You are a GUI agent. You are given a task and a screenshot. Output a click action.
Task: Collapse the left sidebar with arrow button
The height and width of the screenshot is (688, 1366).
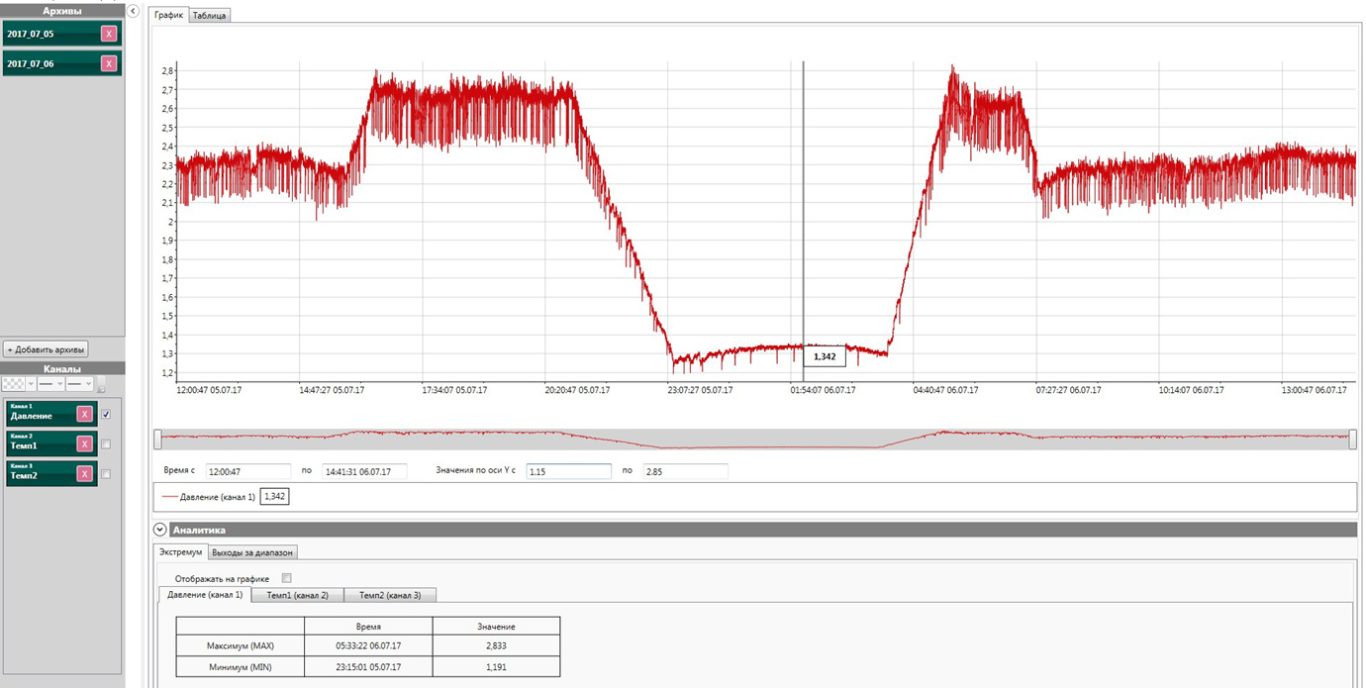tap(134, 10)
